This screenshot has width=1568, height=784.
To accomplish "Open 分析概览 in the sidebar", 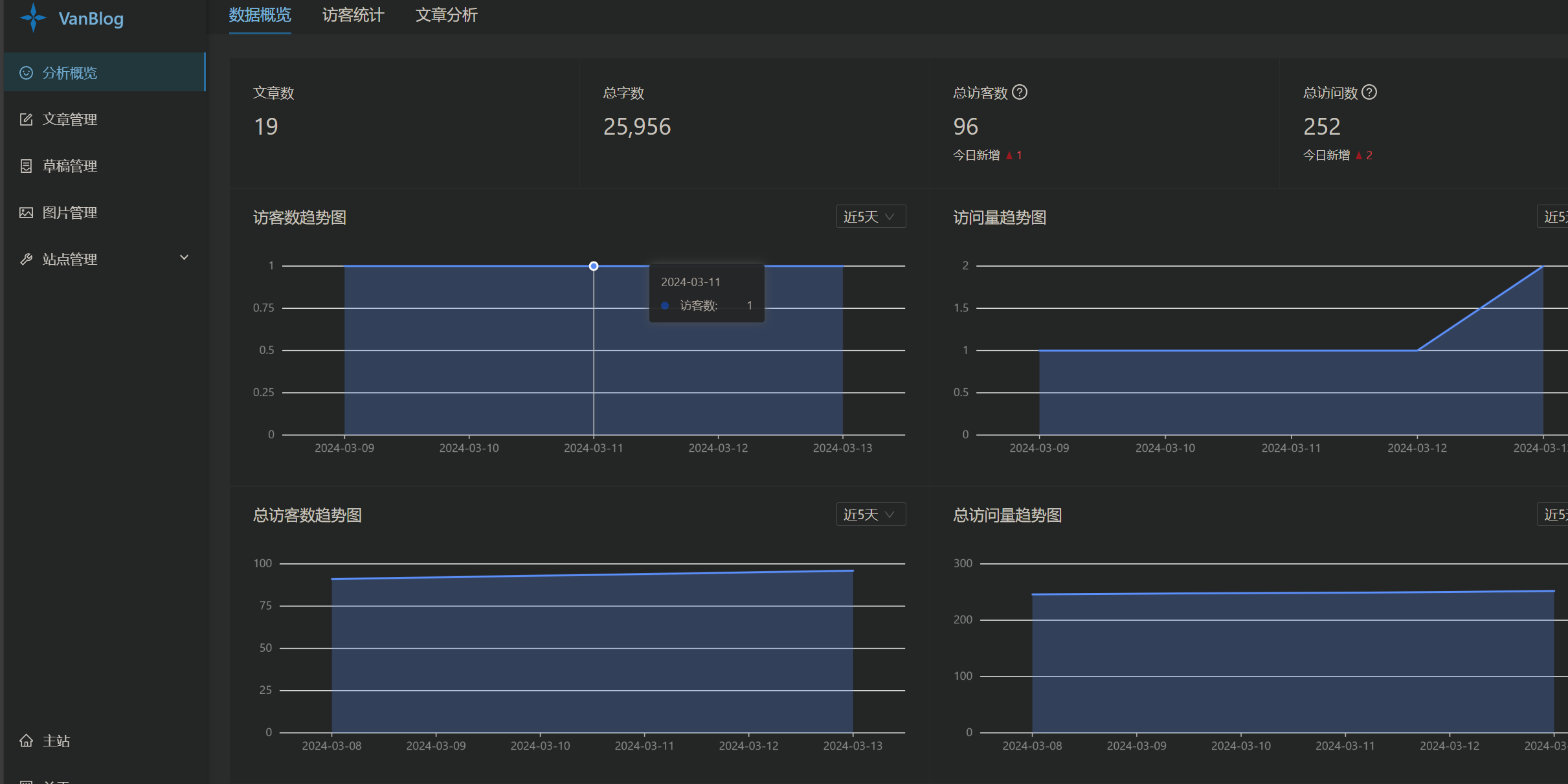I will tap(104, 73).
